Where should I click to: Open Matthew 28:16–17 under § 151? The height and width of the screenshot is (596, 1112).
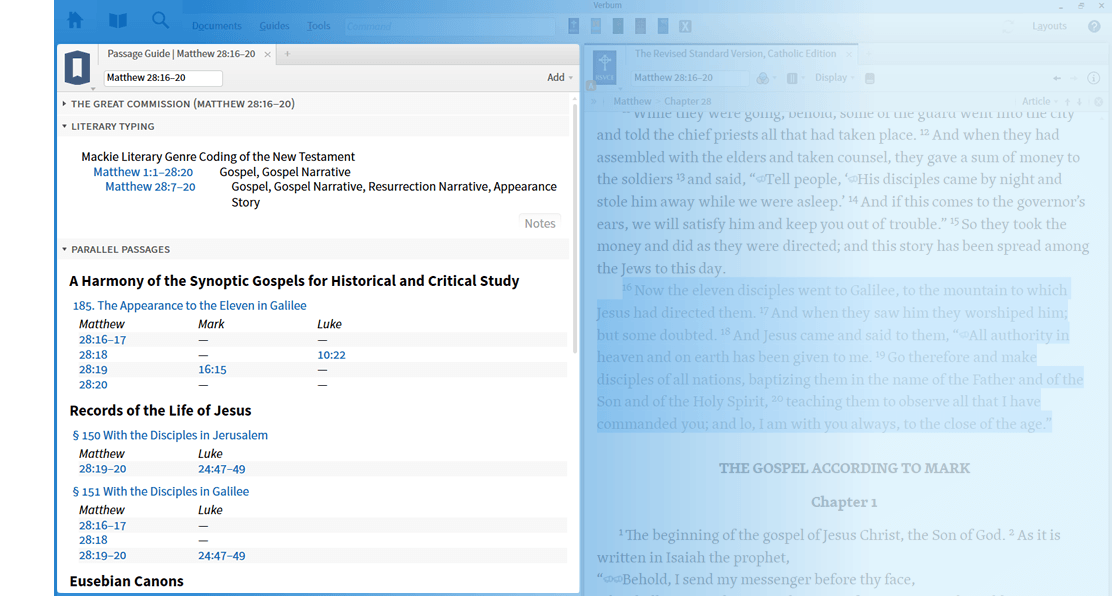pos(102,526)
